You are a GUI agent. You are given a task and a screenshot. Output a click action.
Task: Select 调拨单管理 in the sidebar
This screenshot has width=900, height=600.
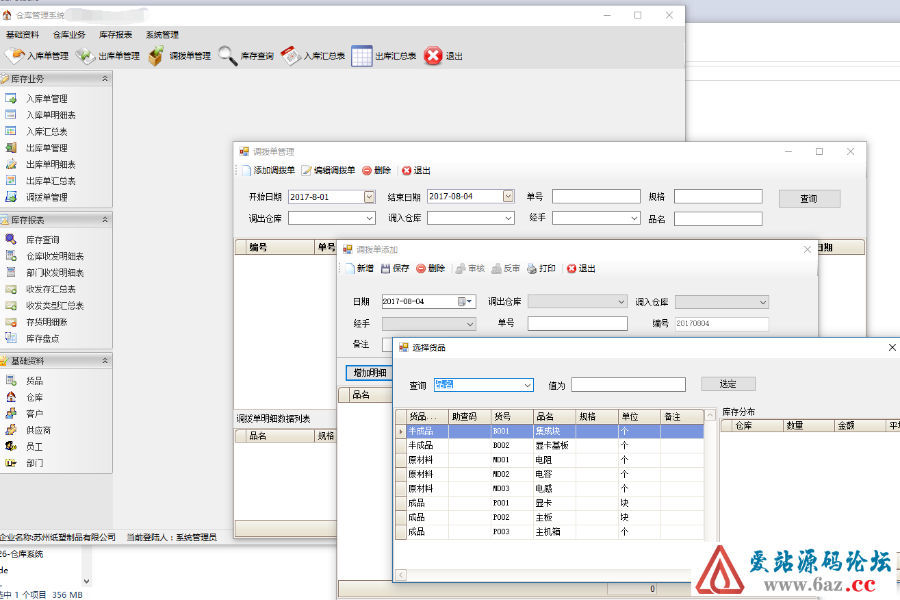pos(46,198)
